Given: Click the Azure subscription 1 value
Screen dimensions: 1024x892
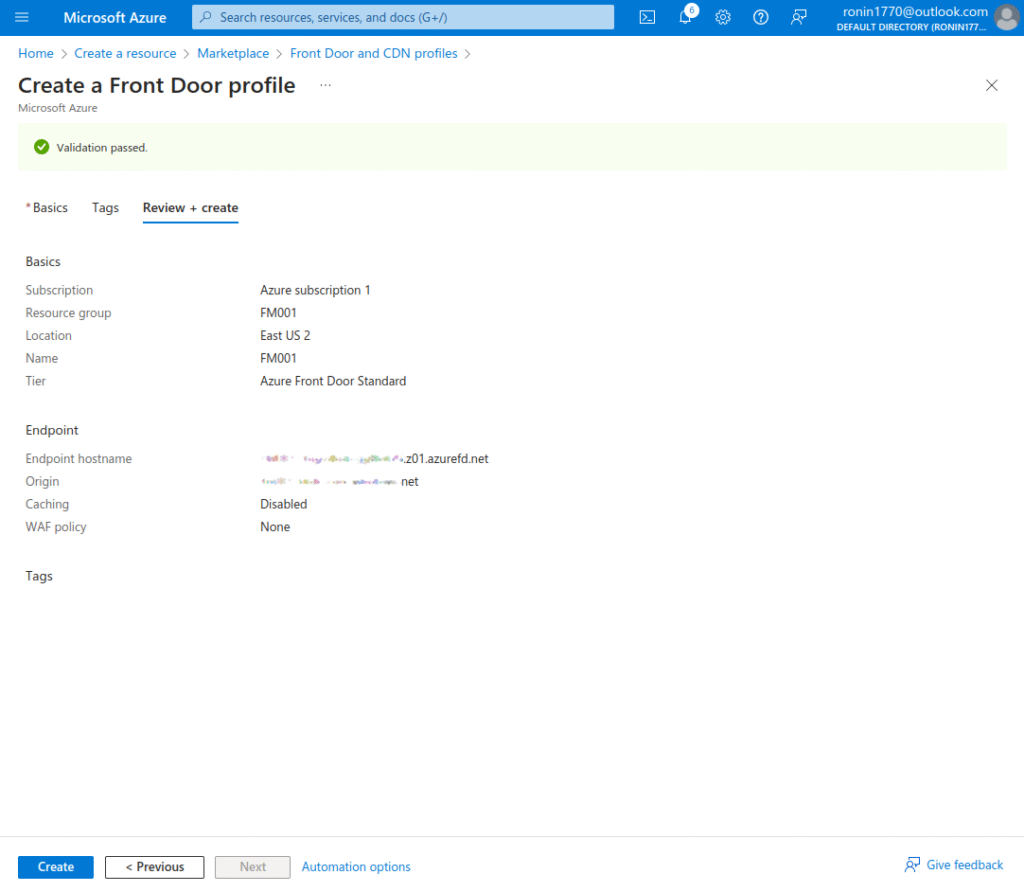Looking at the screenshot, I should pyautogui.click(x=315, y=290).
